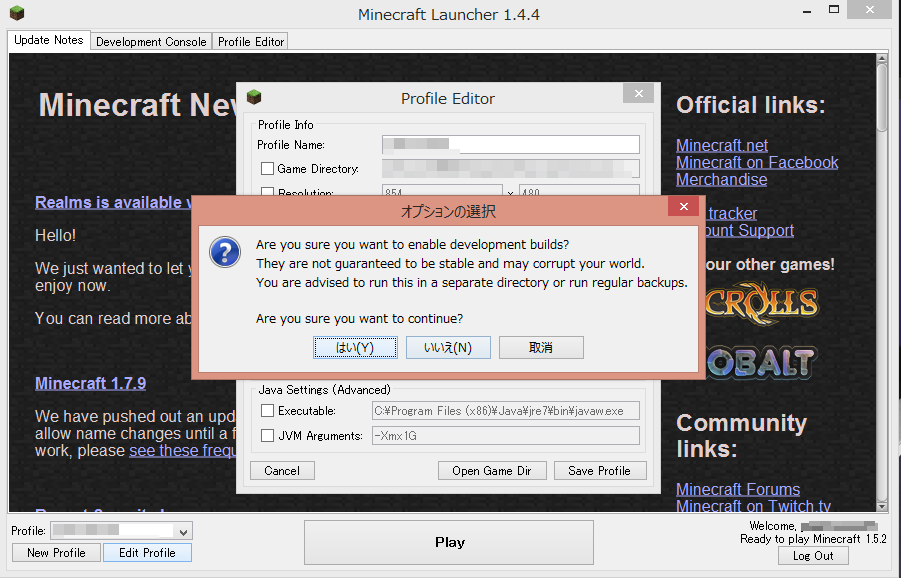Click Cancel in Profile Editor

(282, 471)
